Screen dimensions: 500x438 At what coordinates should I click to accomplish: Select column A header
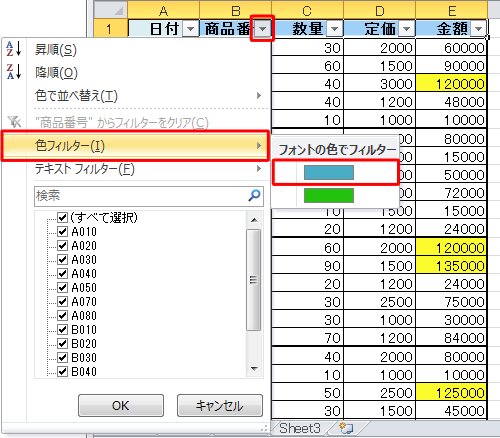coord(163,11)
